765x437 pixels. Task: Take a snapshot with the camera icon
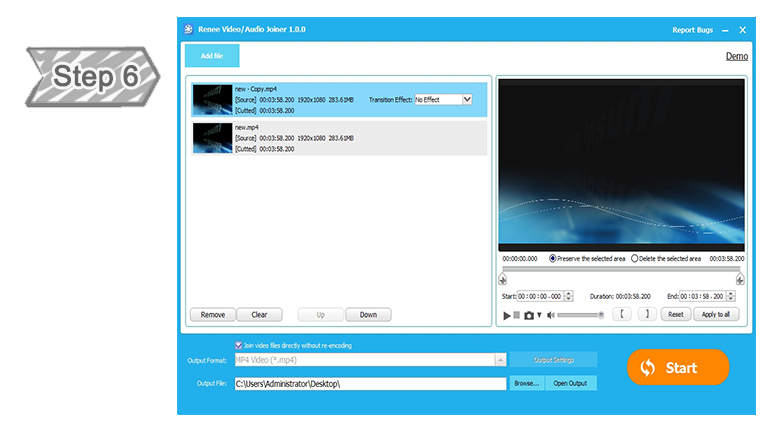pyautogui.click(x=529, y=315)
